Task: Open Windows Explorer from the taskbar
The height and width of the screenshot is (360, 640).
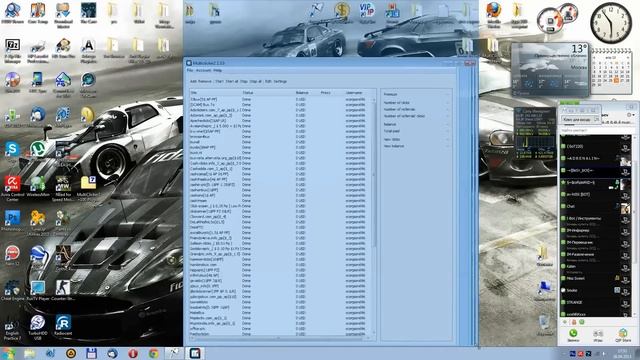Action: (x=29, y=353)
